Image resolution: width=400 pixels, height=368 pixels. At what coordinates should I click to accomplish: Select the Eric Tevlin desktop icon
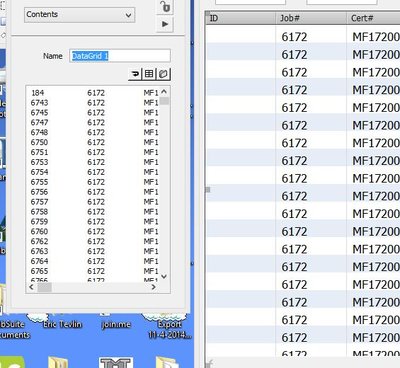[x=62, y=323]
